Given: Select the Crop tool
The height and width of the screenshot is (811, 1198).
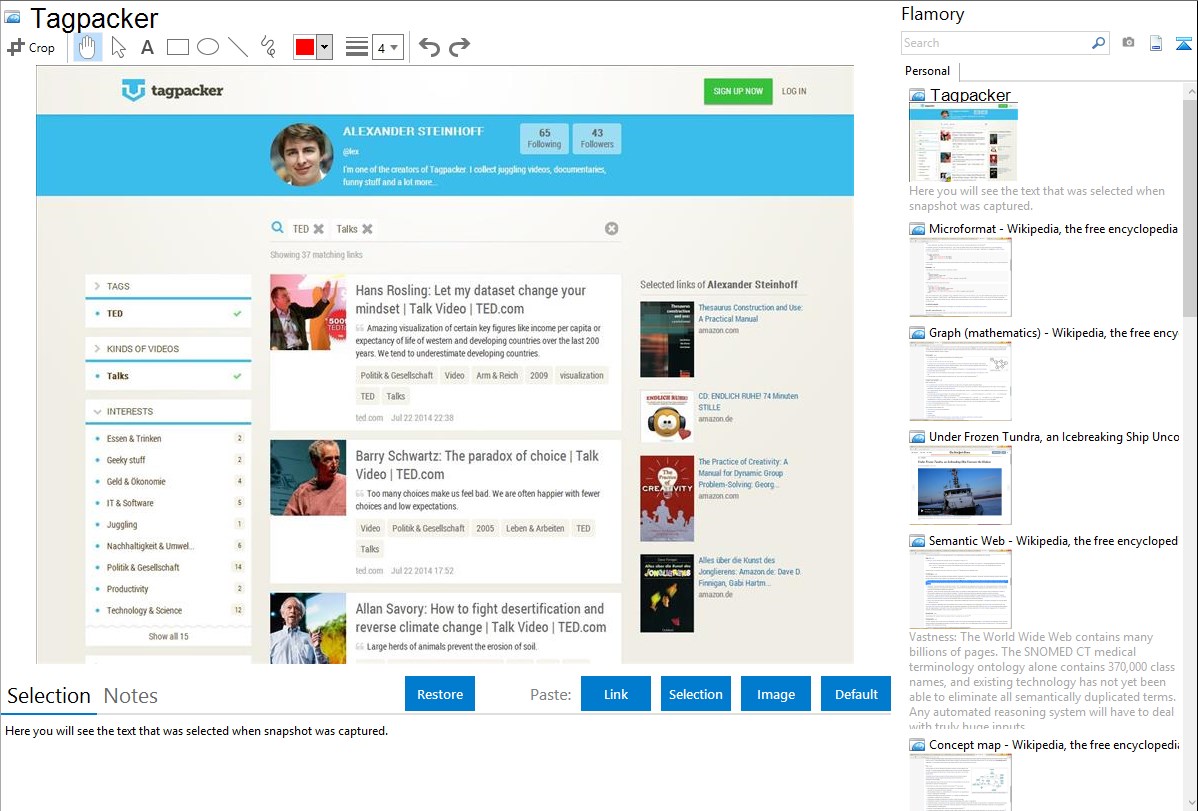Looking at the screenshot, I should point(31,47).
